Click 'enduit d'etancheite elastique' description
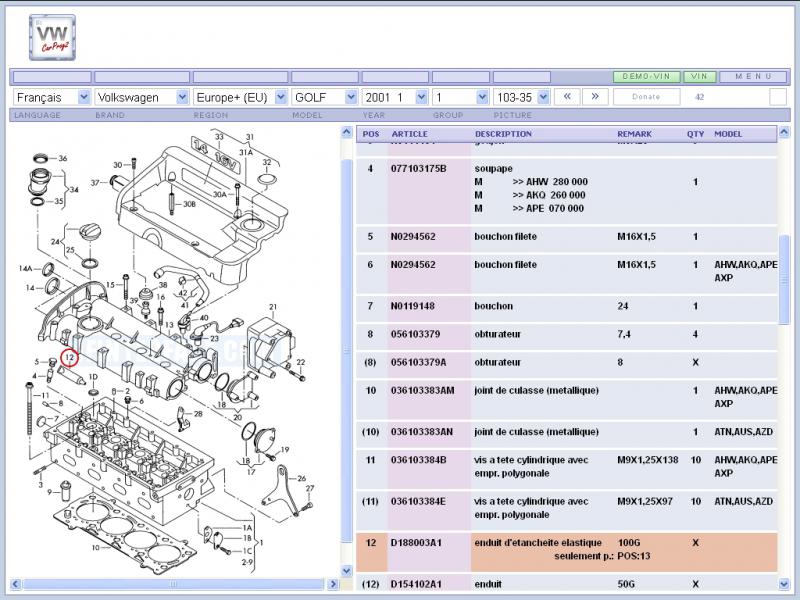 click(538, 542)
